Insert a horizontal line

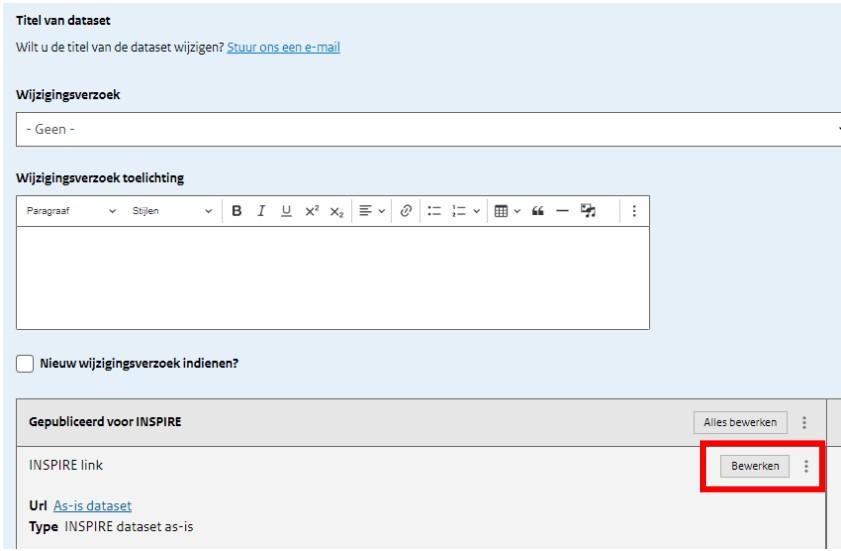[562, 211]
